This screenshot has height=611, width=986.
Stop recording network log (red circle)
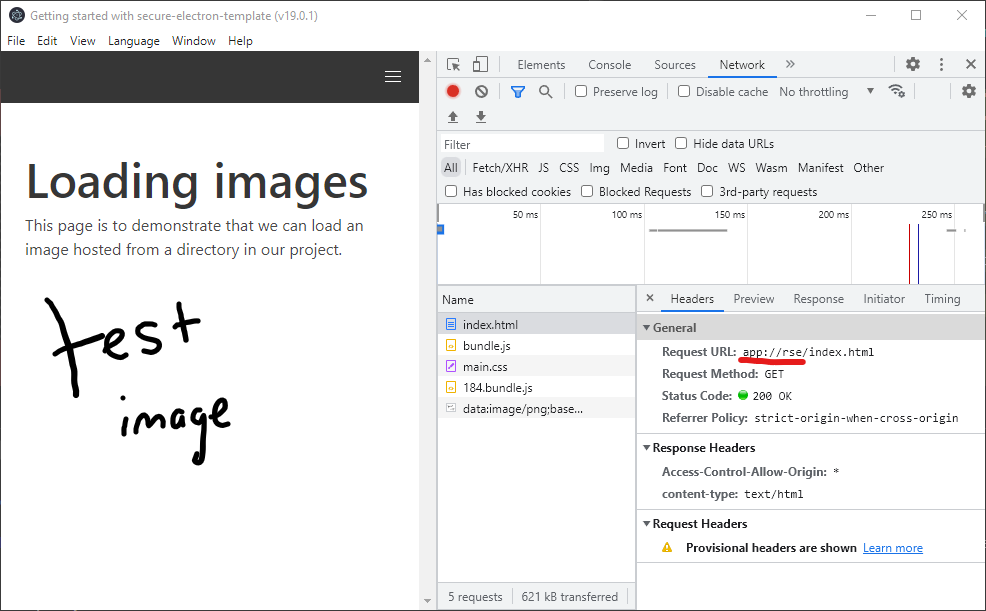coord(452,91)
